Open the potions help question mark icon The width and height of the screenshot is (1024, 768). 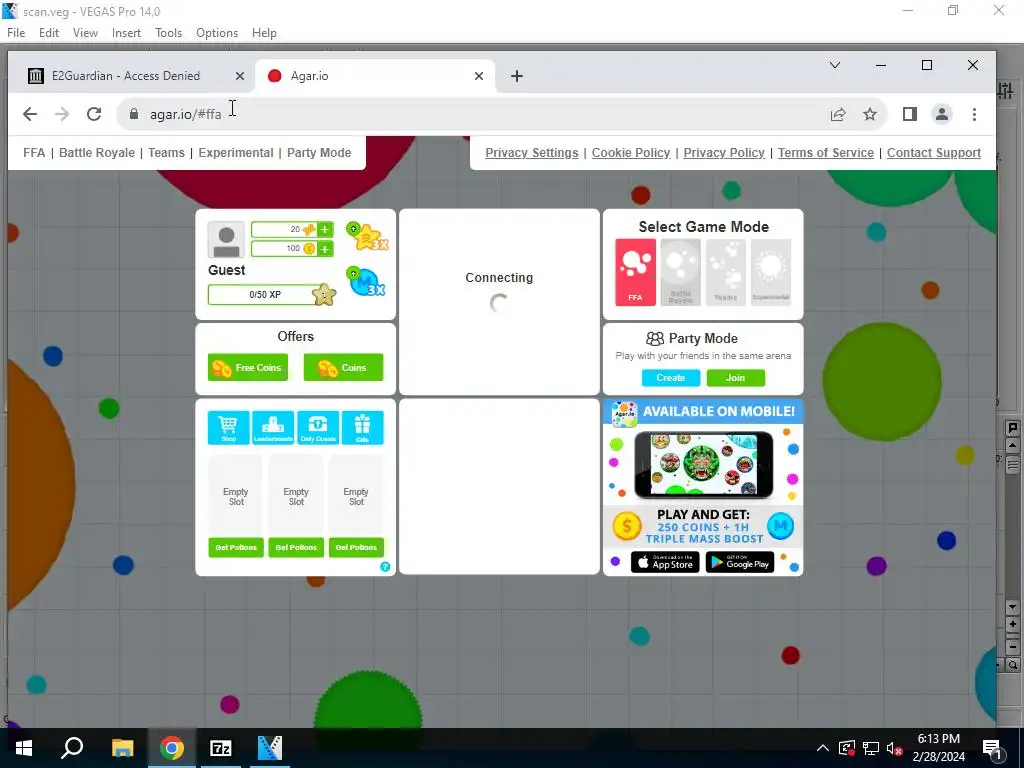click(x=385, y=567)
